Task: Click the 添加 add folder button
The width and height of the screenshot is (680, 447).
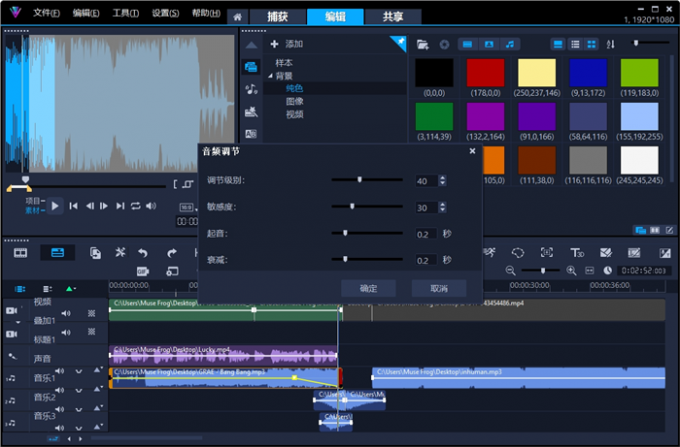Action: (x=287, y=44)
